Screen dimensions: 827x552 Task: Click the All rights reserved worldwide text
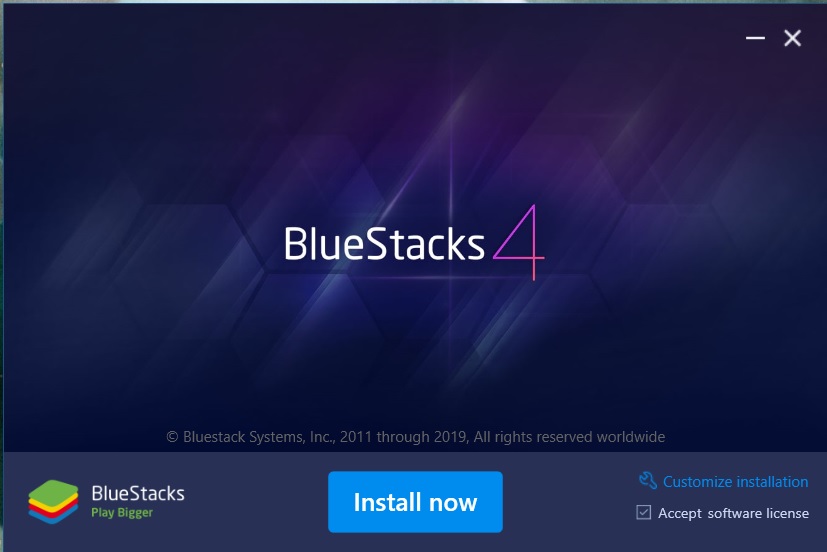point(569,437)
